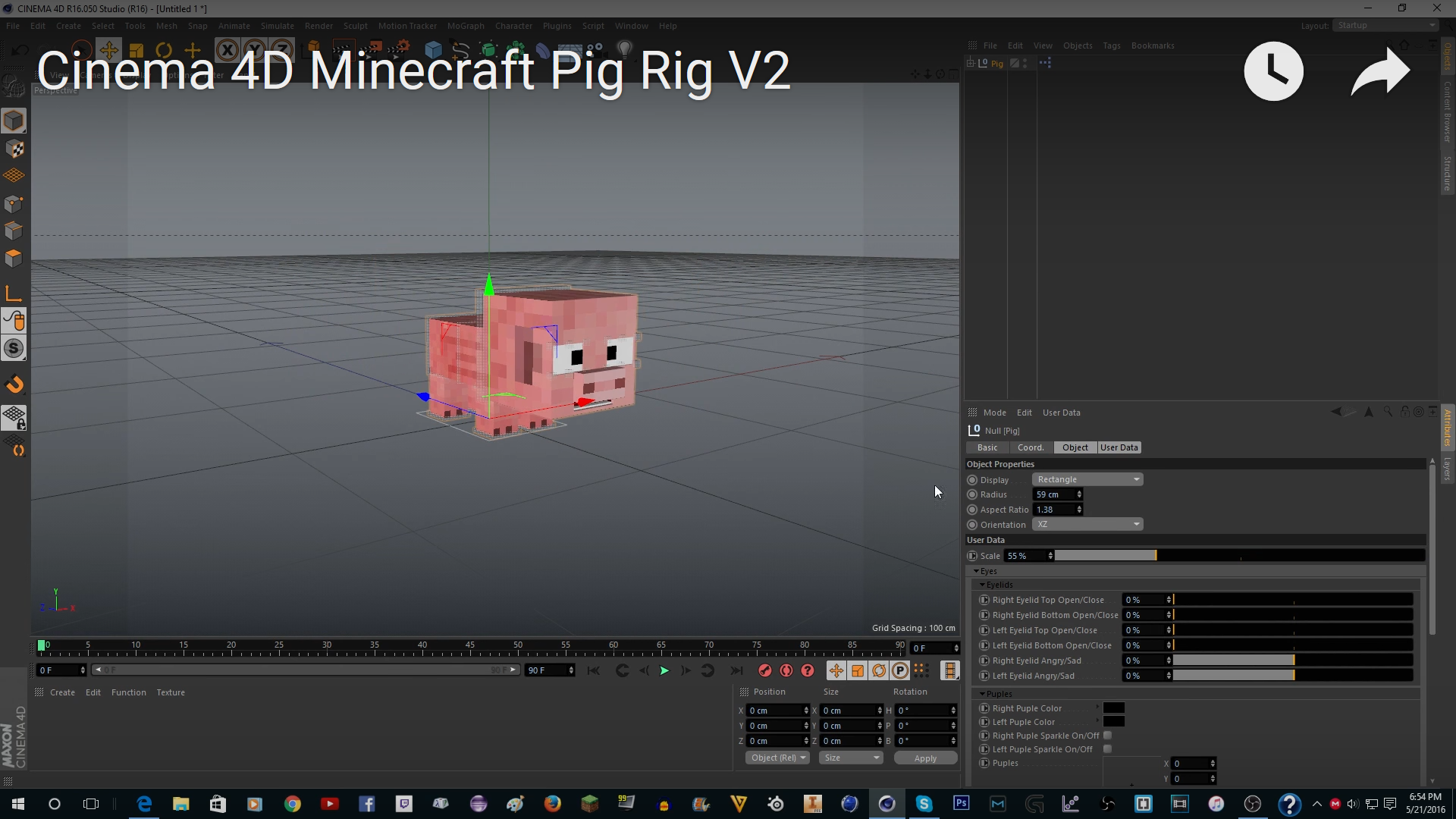Image resolution: width=1456 pixels, height=819 pixels.
Task: Click frame 45 on the timeline ruler
Action: 469,647
